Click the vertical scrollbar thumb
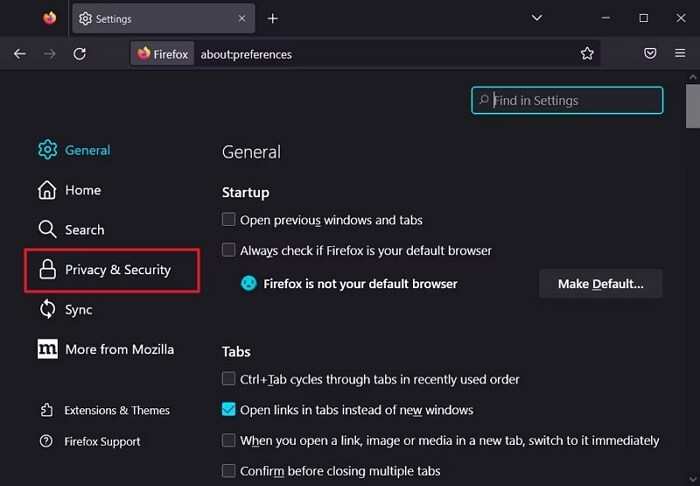The width and height of the screenshot is (700, 486). tap(693, 106)
